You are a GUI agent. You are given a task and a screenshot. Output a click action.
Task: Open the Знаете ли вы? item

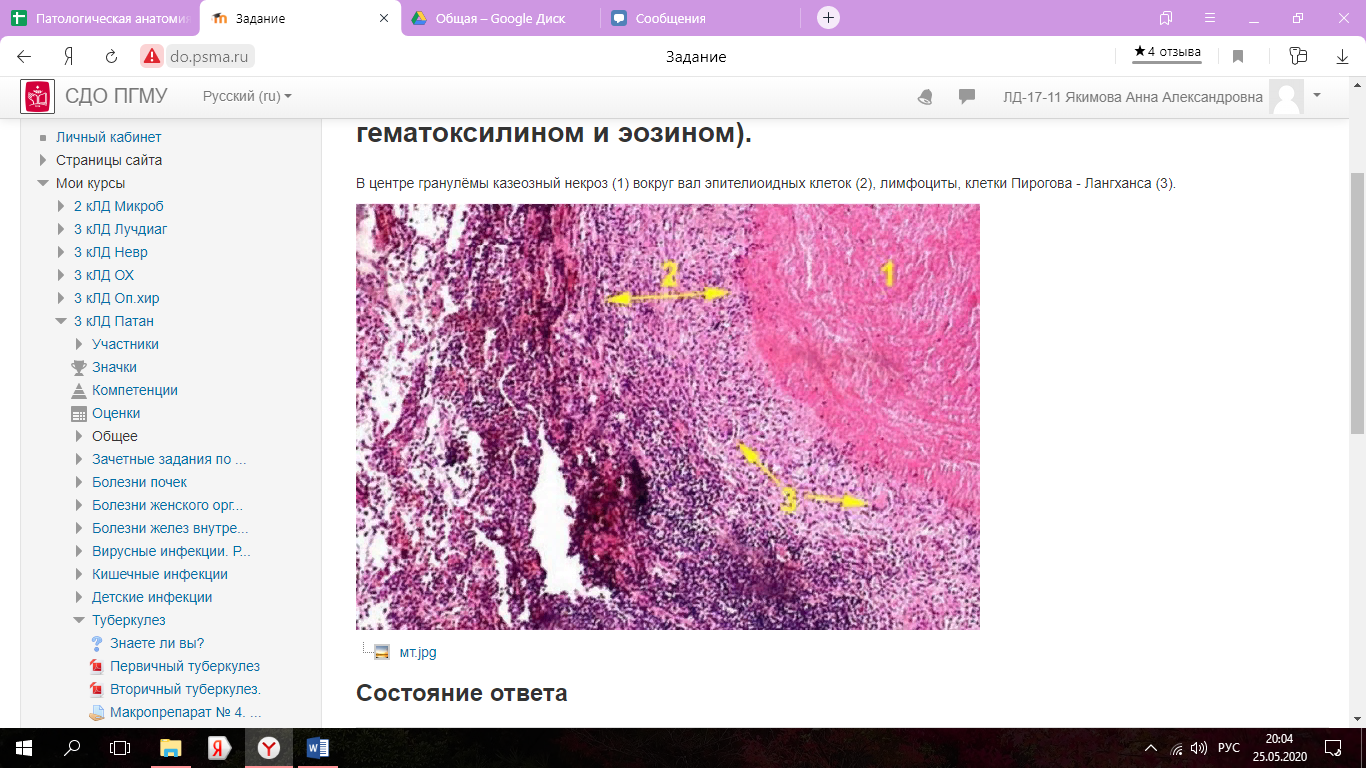[x=157, y=643]
